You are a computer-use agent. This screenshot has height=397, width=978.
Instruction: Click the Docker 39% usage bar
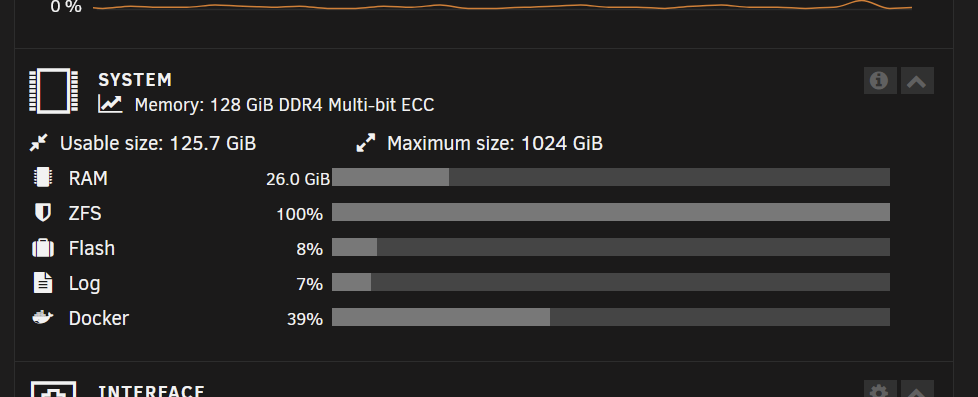(x=611, y=317)
